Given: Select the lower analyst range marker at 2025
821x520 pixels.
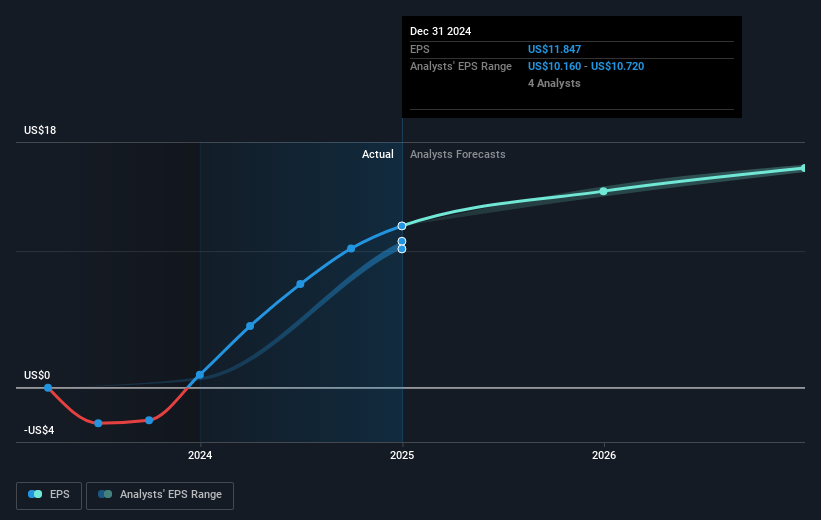Looking at the screenshot, I should [402, 249].
